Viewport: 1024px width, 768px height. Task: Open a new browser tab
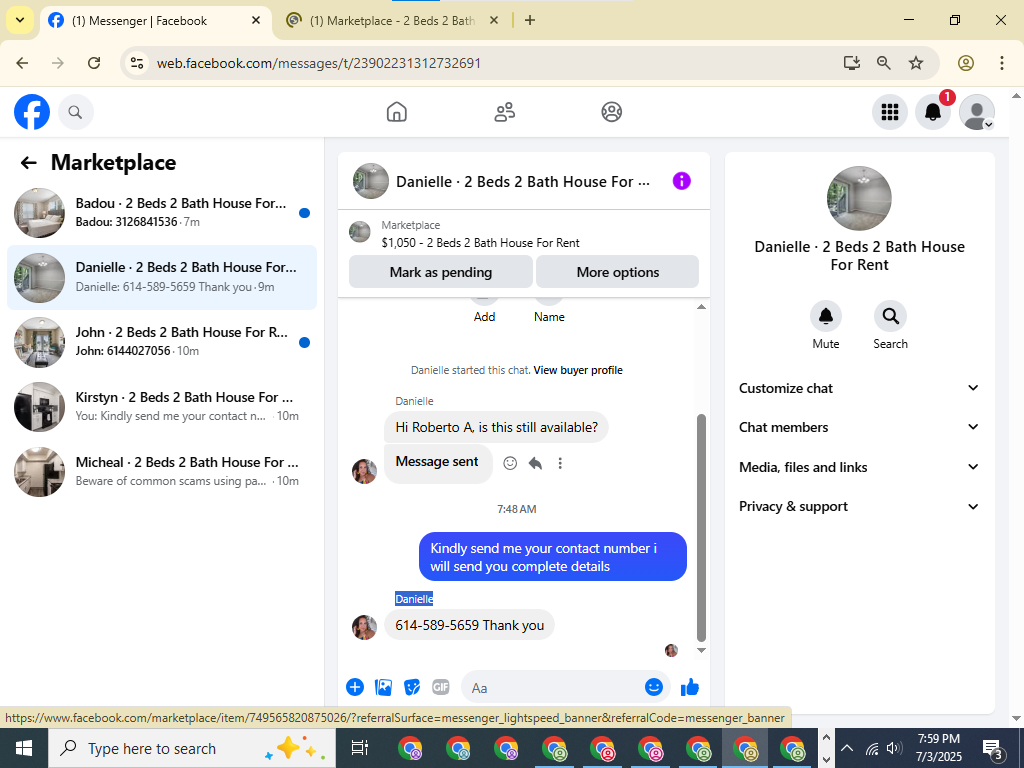coord(530,21)
